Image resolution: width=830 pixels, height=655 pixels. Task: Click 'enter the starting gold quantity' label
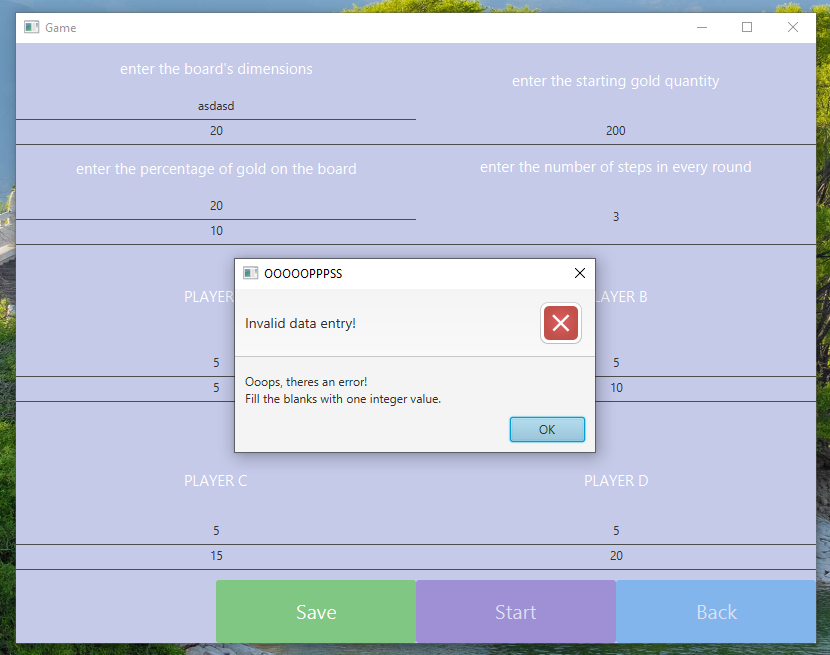coord(616,82)
